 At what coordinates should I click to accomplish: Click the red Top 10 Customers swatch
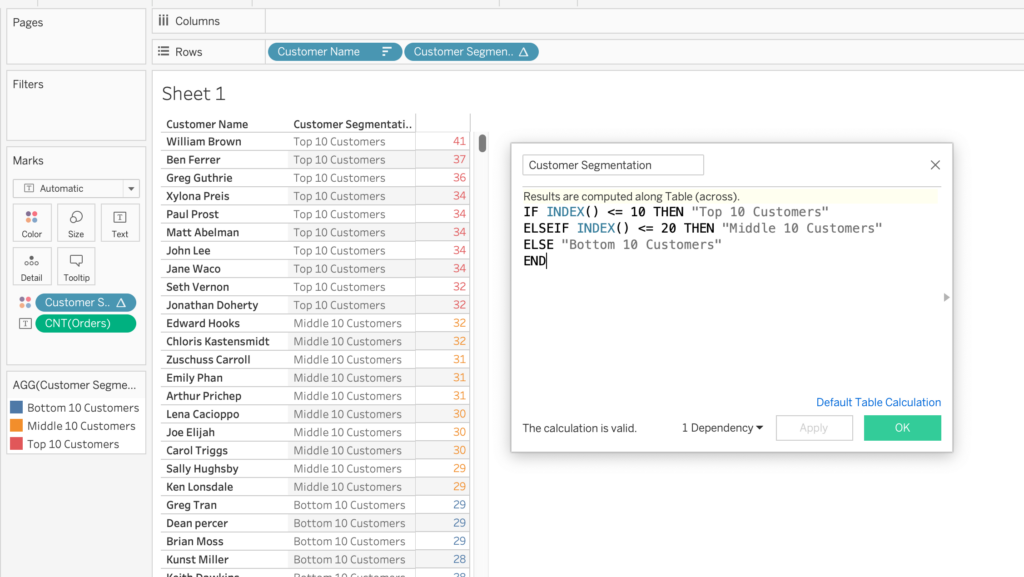pyautogui.click(x=17, y=444)
